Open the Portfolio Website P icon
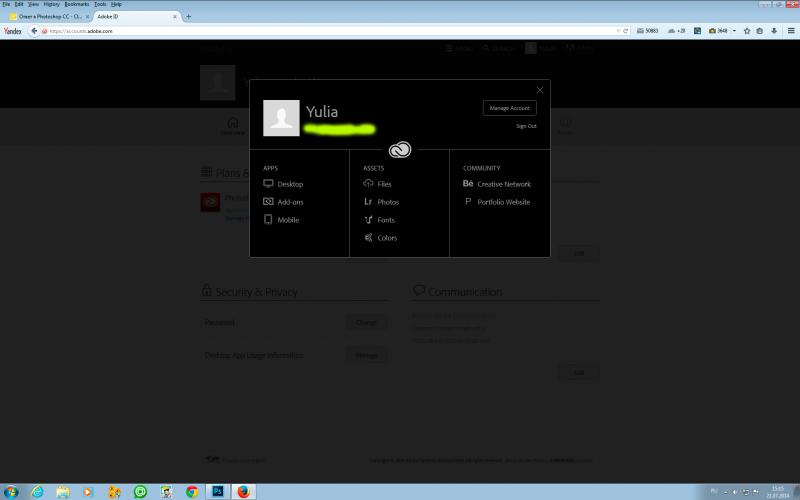 468,202
